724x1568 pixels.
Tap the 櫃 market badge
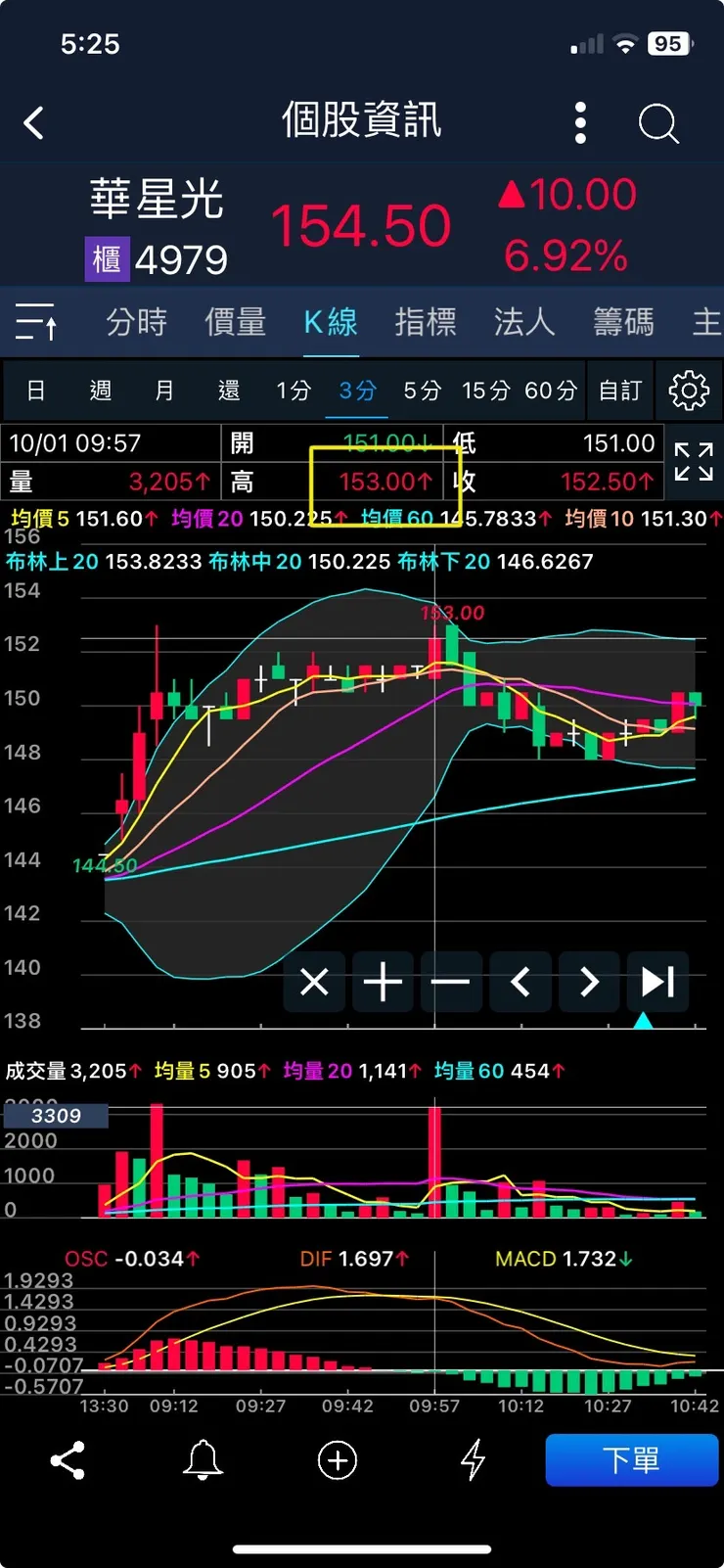click(x=107, y=260)
